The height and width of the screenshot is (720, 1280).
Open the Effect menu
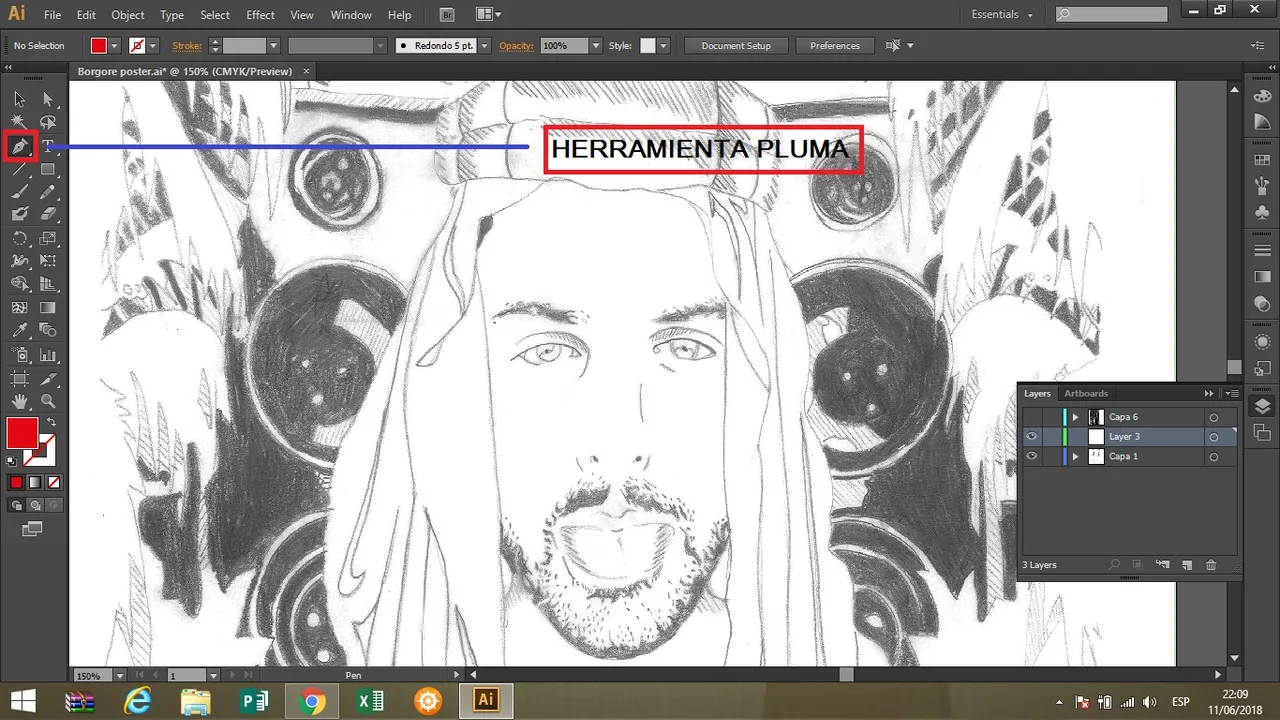click(260, 15)
